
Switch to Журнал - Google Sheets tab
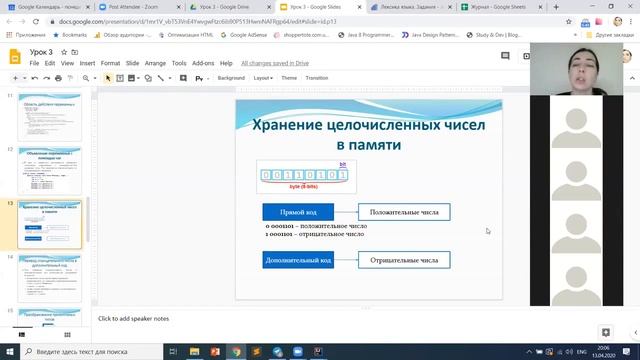pyautogui.click(x=502, y=7)
